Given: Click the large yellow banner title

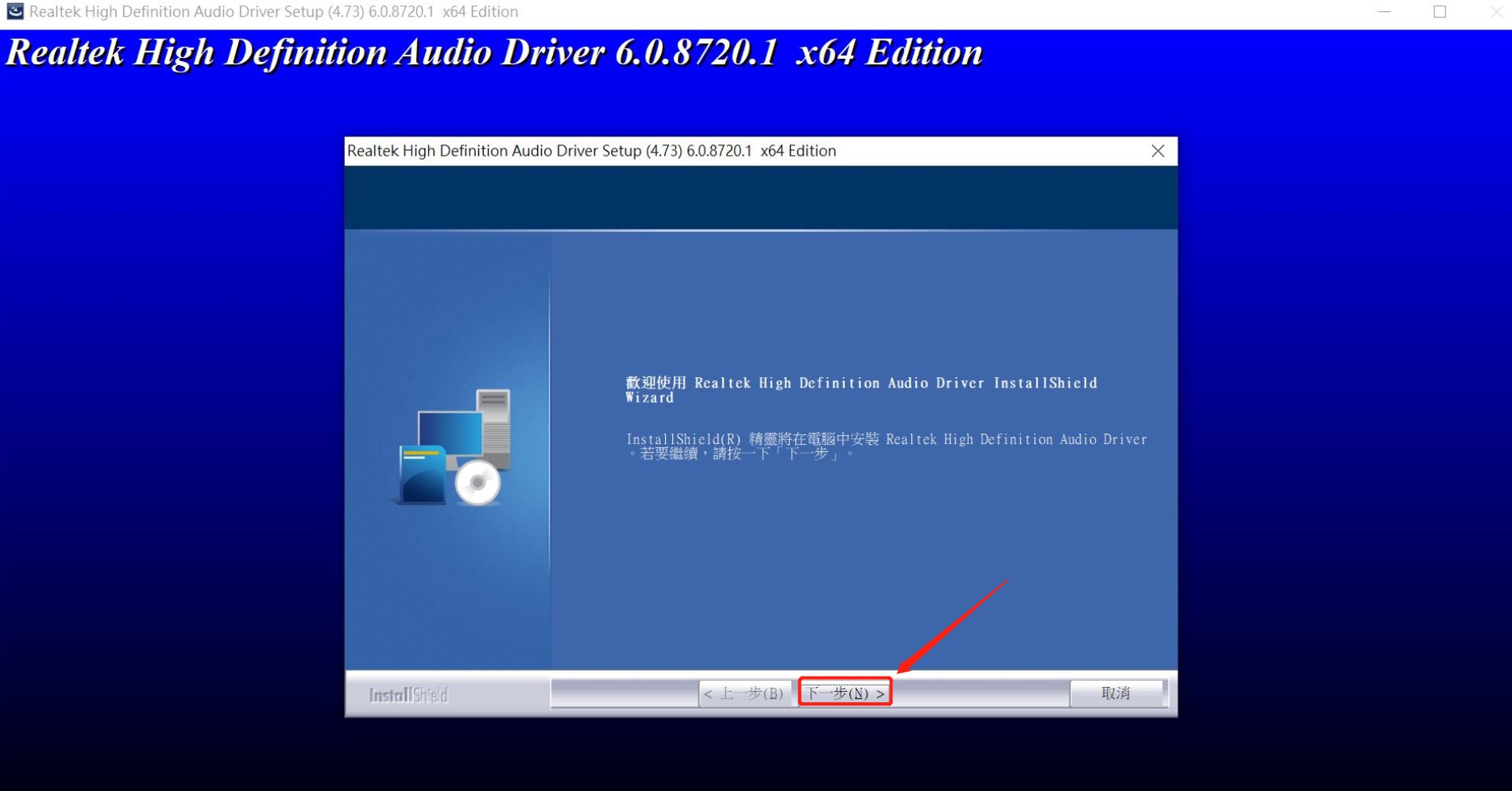Looking at the screenshot, I should [493, 52].
